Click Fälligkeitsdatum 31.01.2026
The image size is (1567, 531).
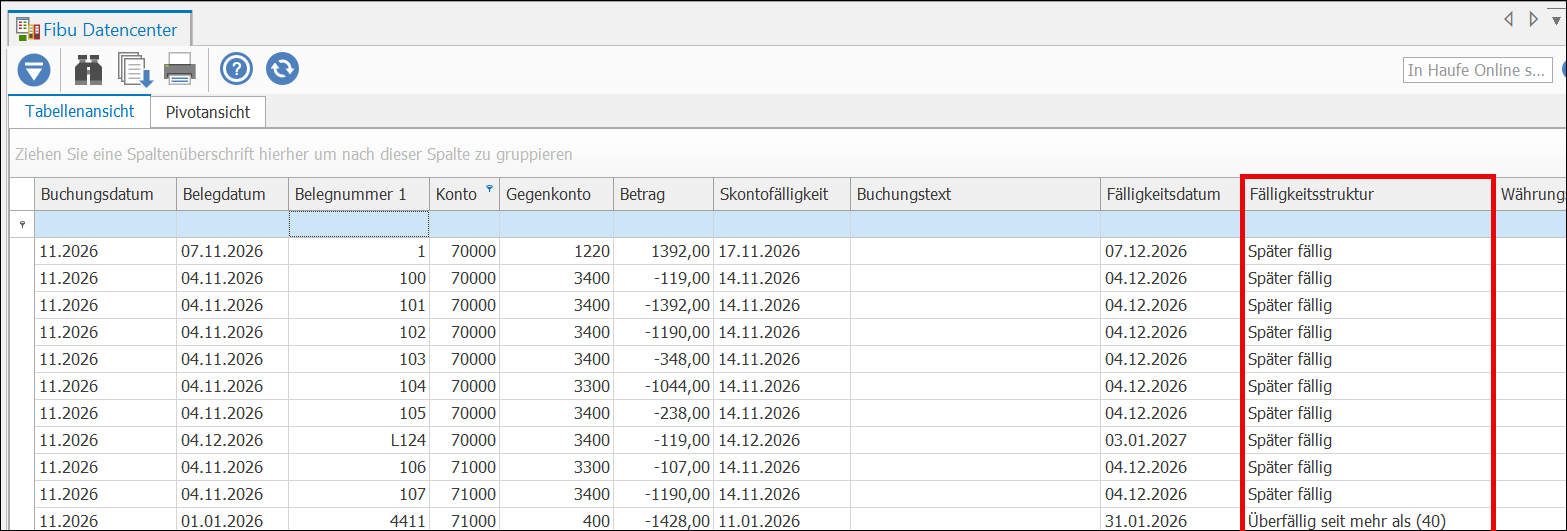pos(1170,520)
